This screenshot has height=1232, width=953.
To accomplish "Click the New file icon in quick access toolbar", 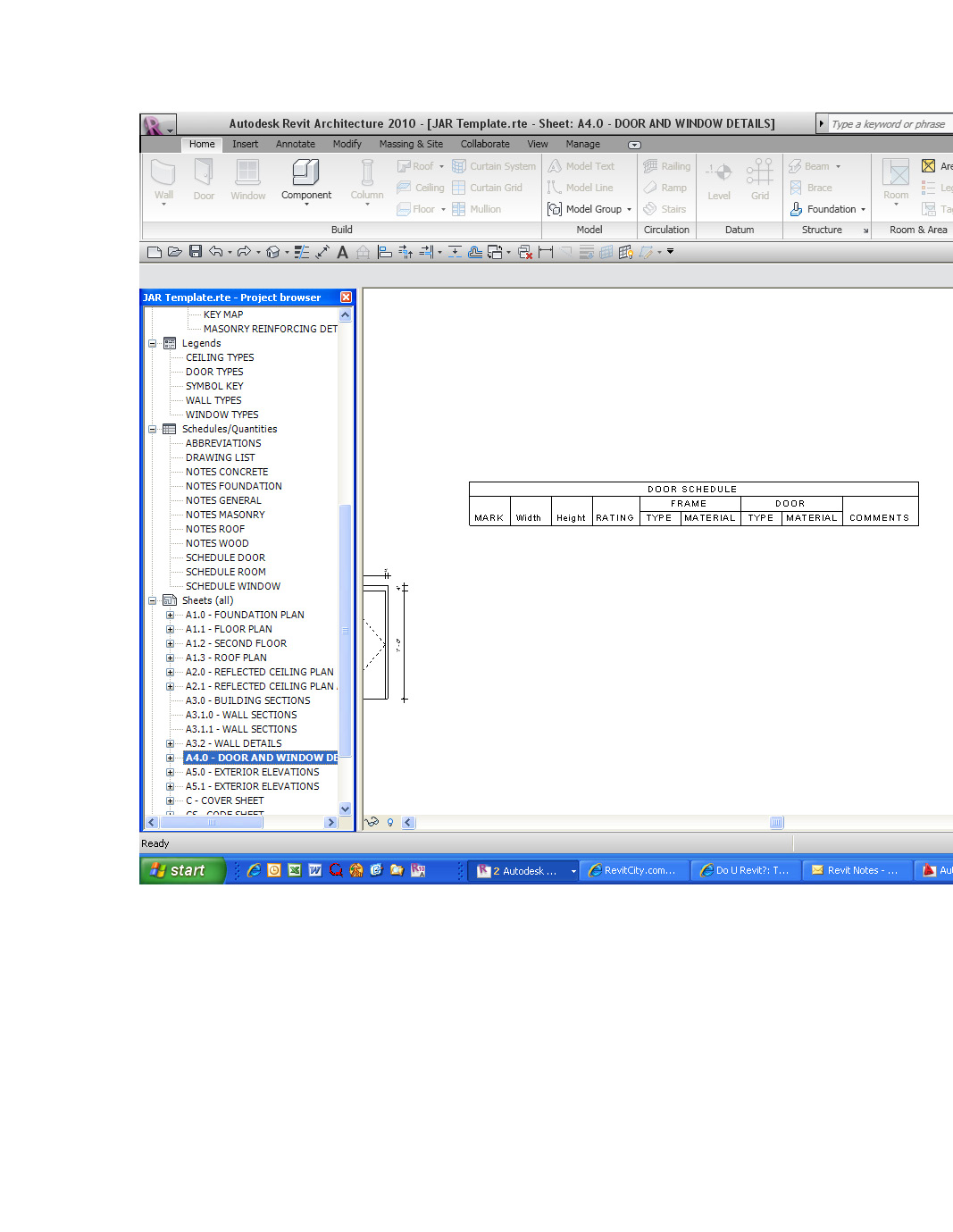I will [x=155, y=252].
